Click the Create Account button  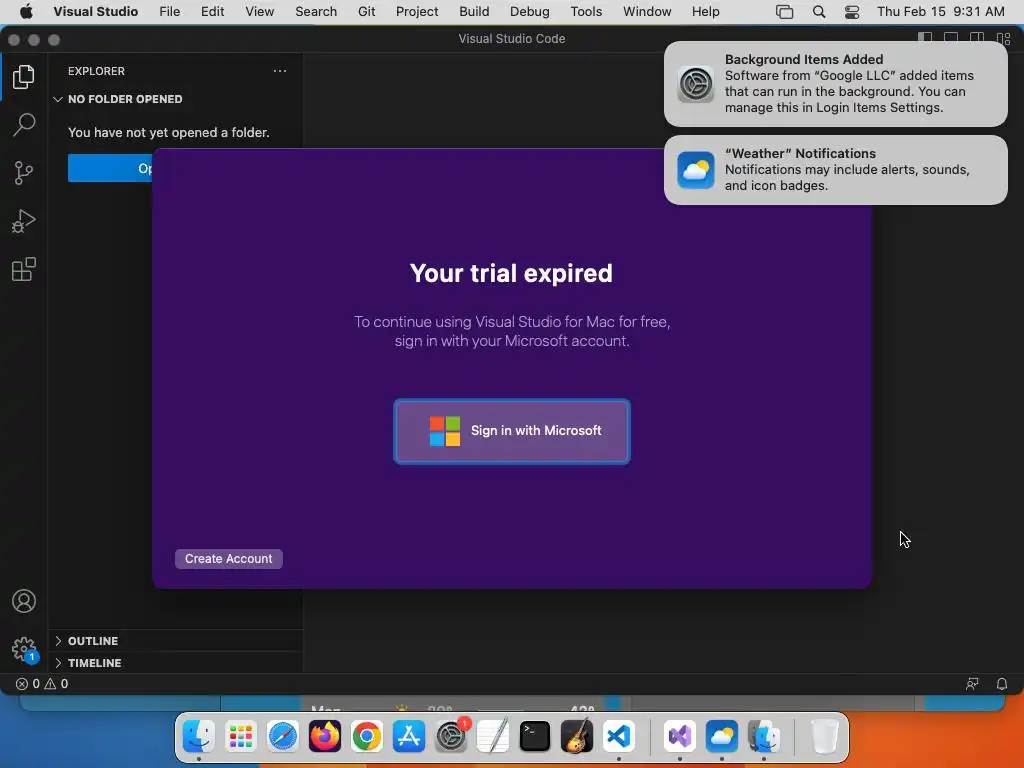pos(229,559)
